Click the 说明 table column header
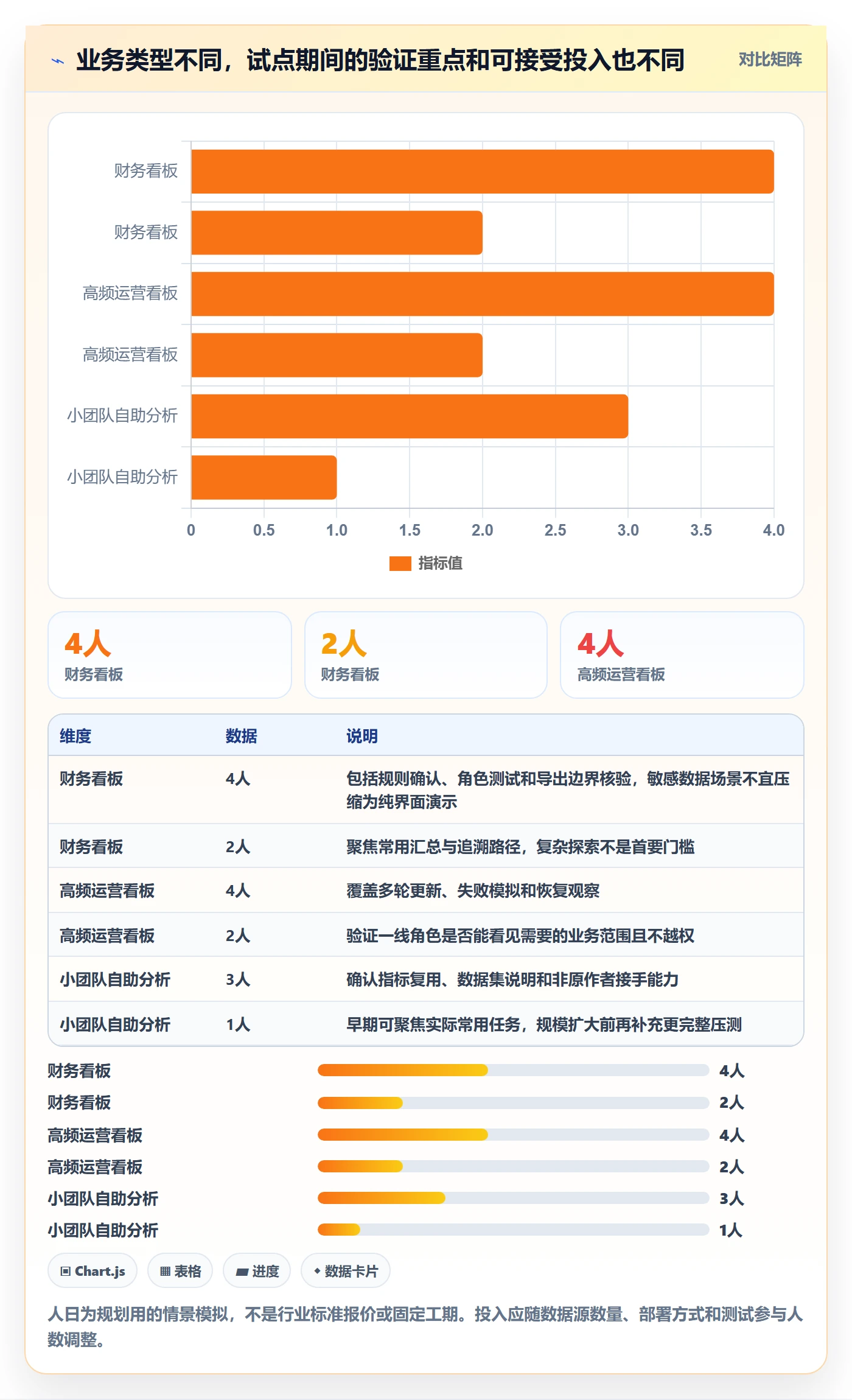The height and width of the screenshot is (1400, 852). pos(362,736)
